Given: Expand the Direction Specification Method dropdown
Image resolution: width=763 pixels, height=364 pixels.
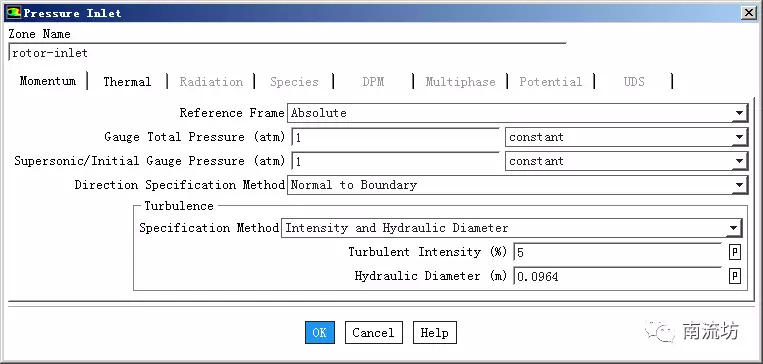Looking at the screenshot, I should click(517, 185).
